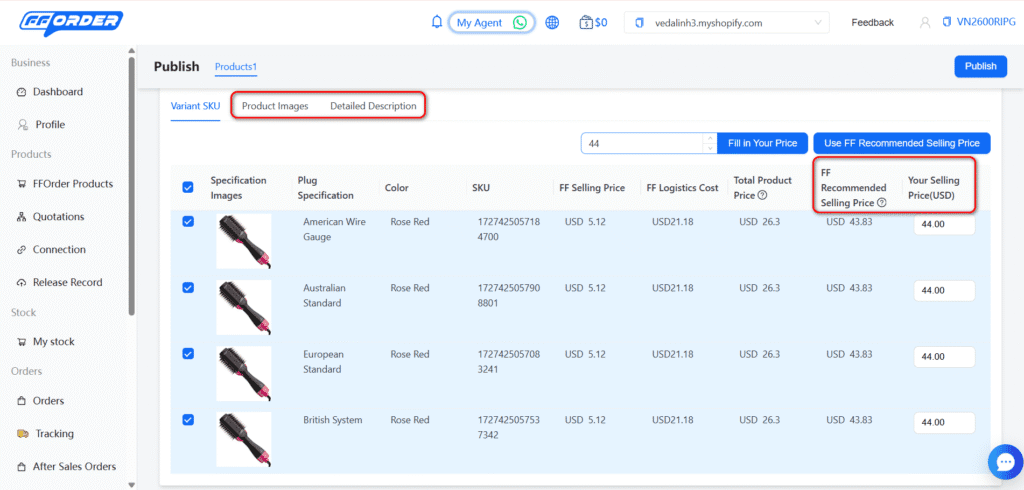Click the FFOrder Products cart icon

point(22,184)
